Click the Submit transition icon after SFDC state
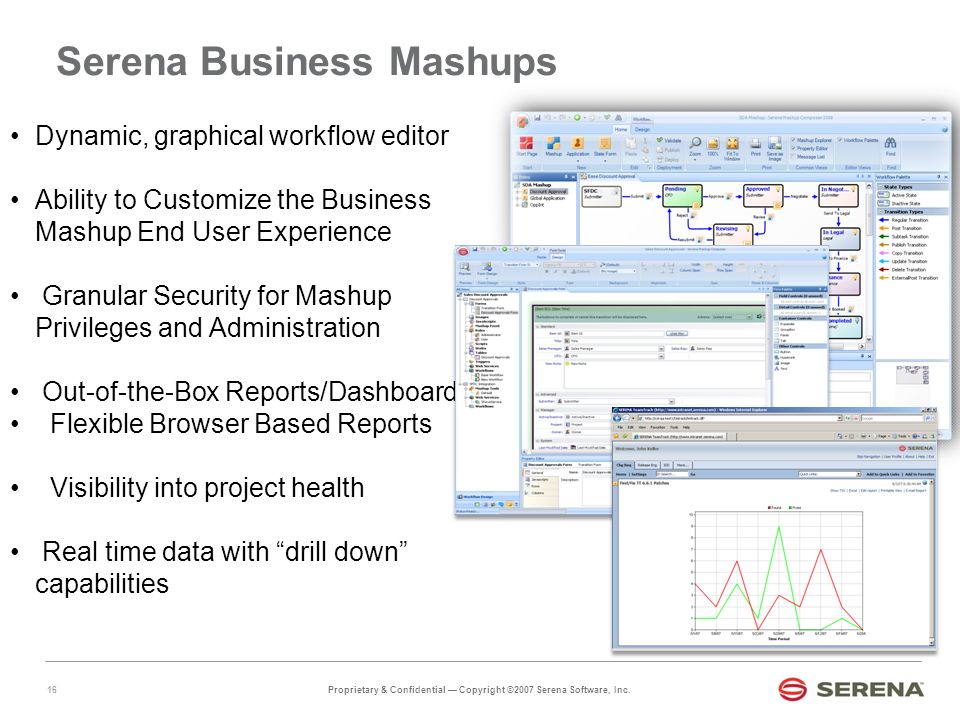This screenshot has height=720, width=960. [649, 196]
